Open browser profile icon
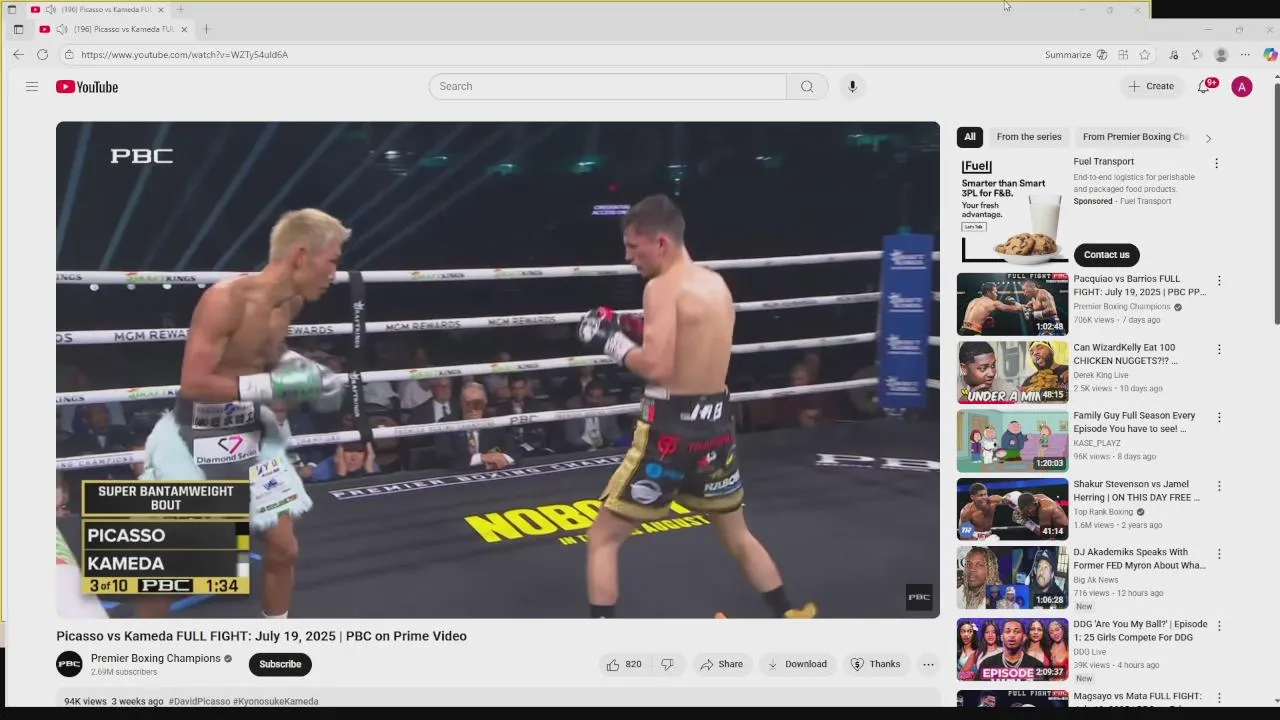This screenshot has width=1280, height=720. click(x=1221, y=55)
